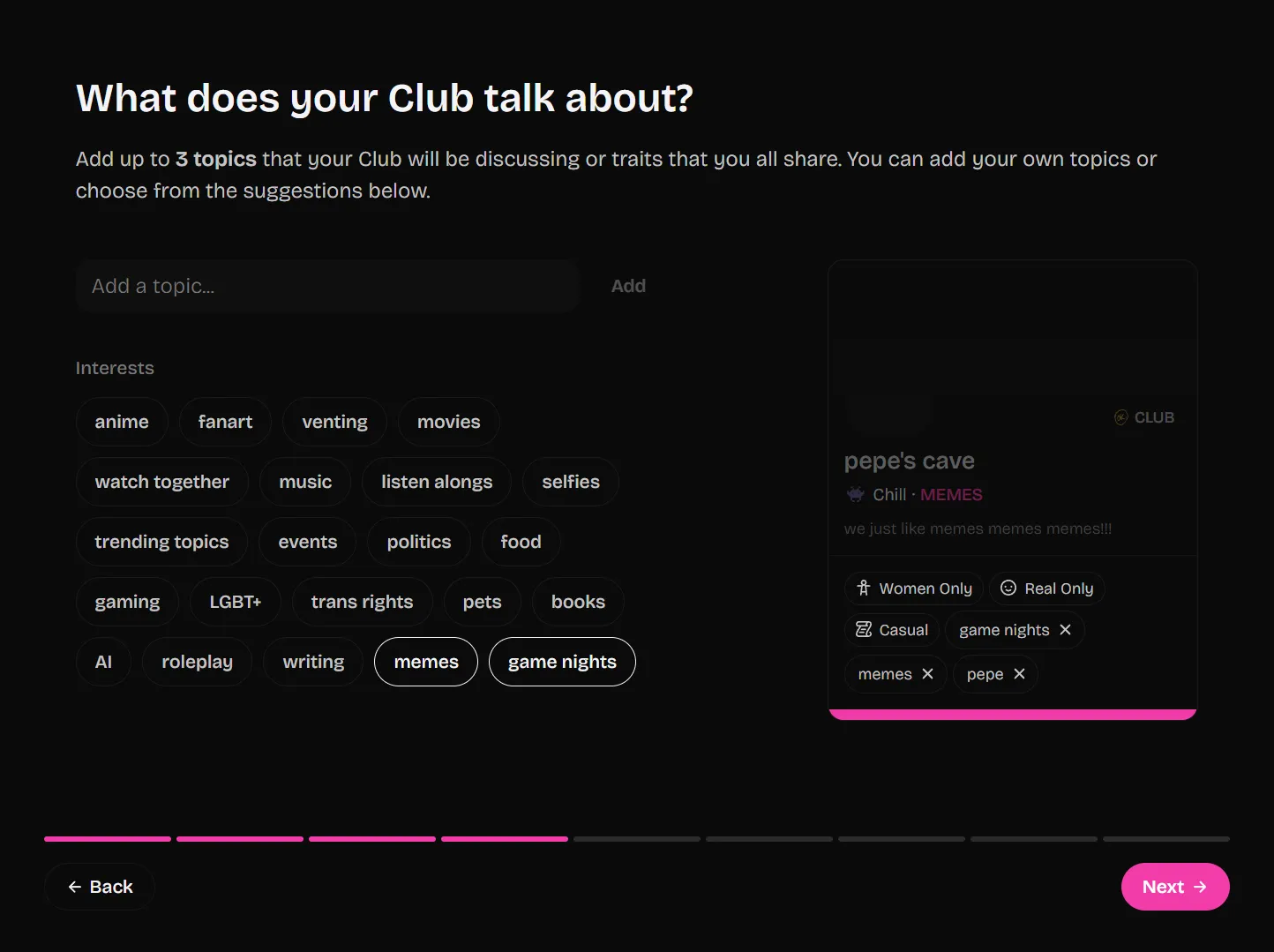Click the Add button beside the topic field

point(628,286)
